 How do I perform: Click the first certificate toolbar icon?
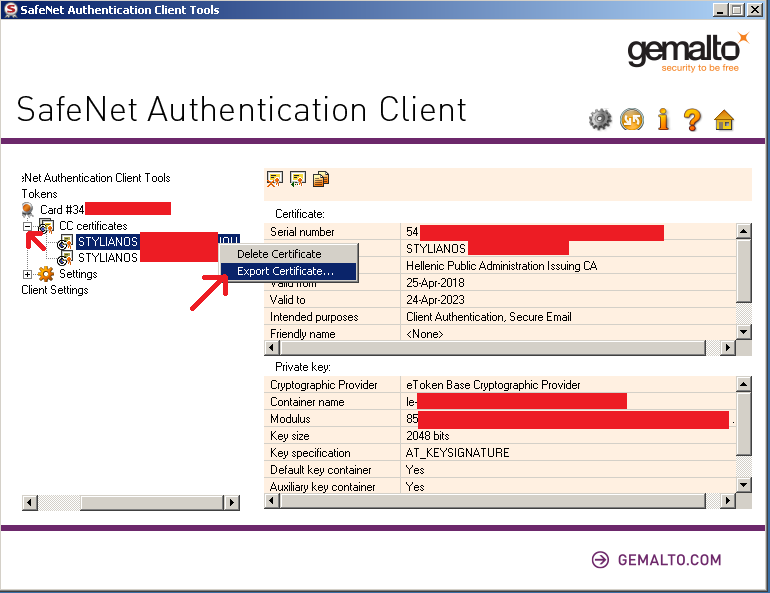point(275,180)
